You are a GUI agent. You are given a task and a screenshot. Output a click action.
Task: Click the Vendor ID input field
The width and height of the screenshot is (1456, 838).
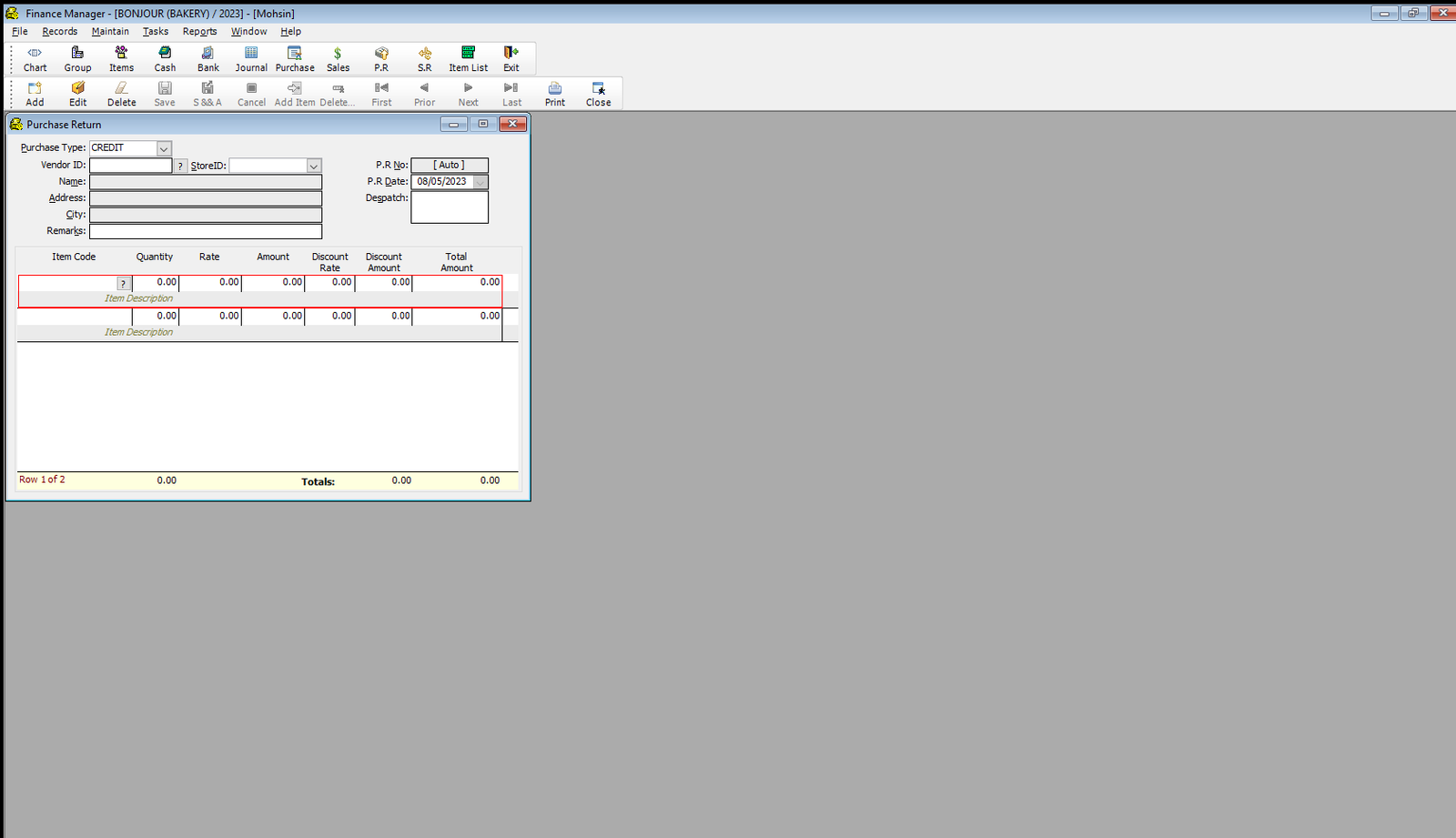130,166
